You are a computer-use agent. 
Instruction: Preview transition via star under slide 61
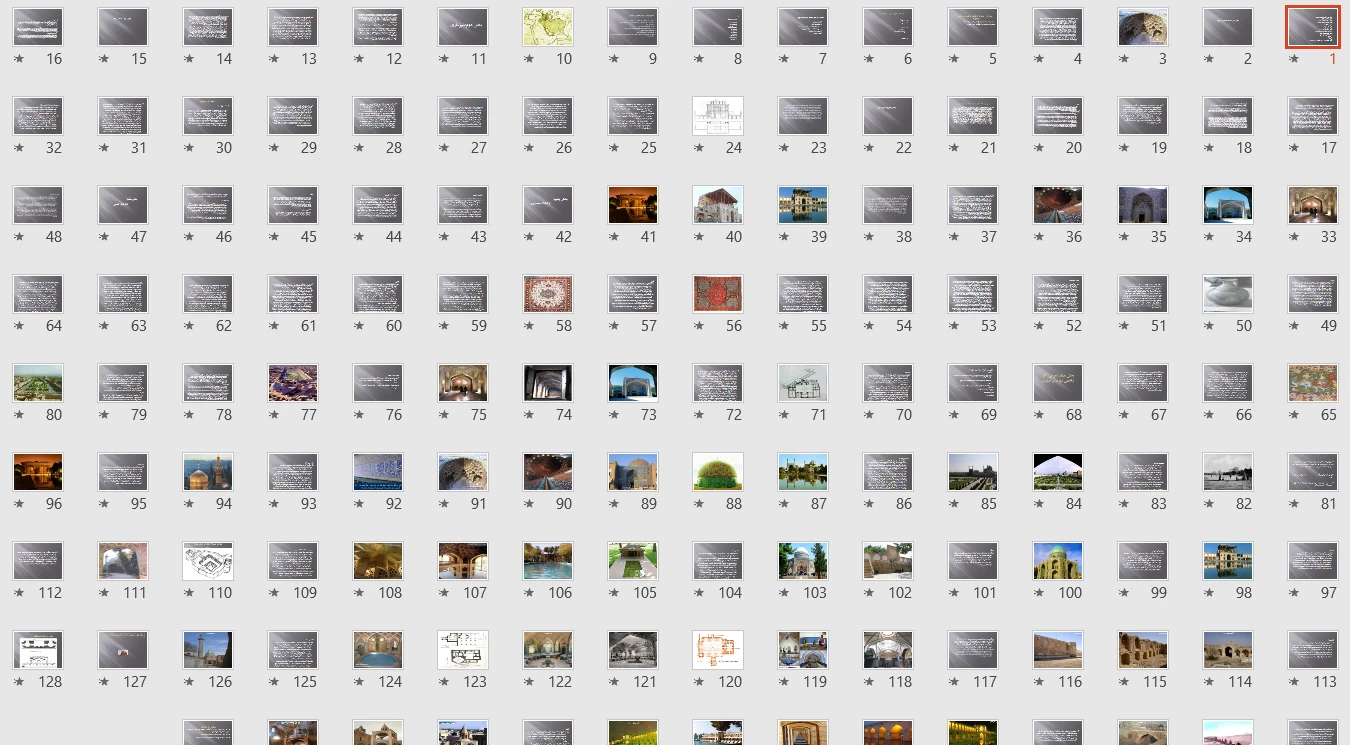click(x=274, y=326)
